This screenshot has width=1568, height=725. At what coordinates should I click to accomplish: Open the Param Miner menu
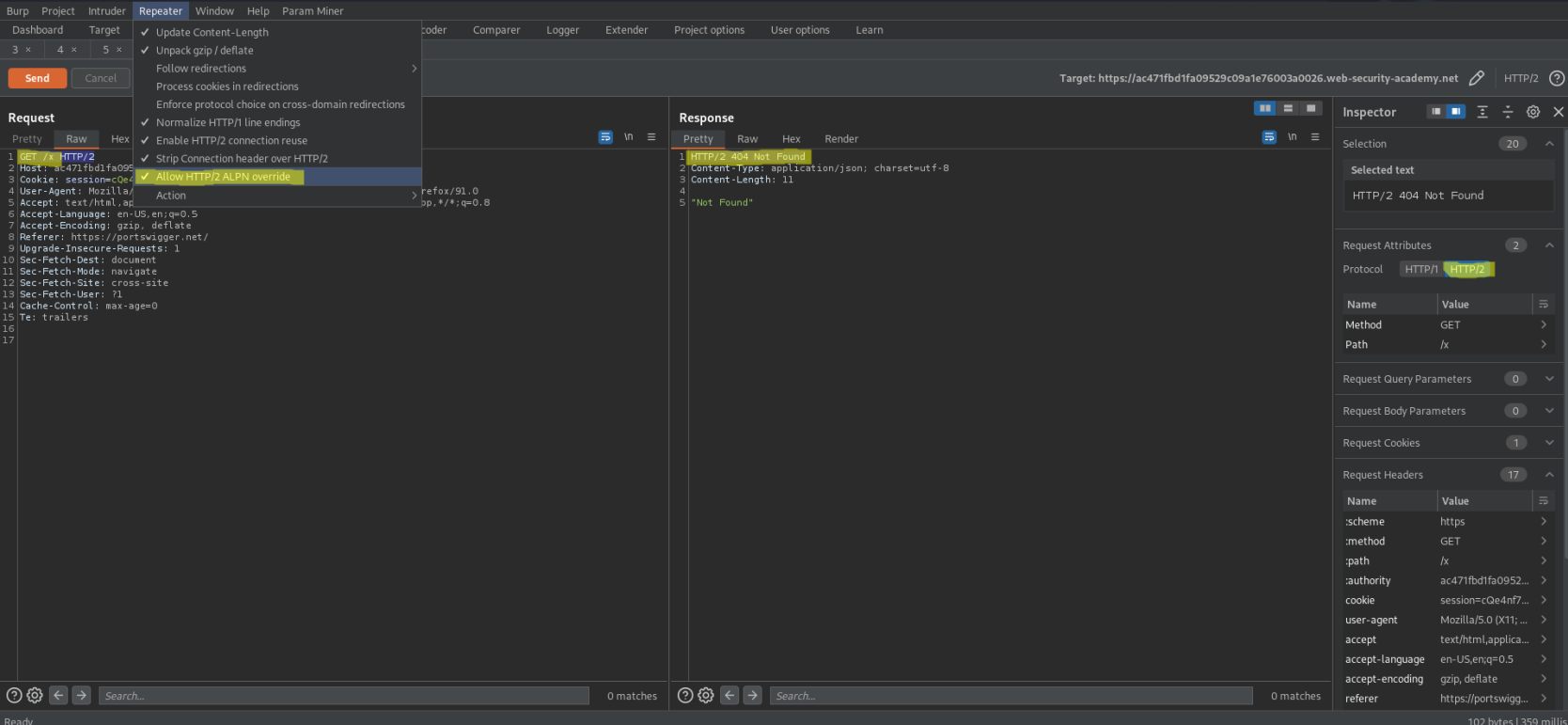click(x=312, y=11)
